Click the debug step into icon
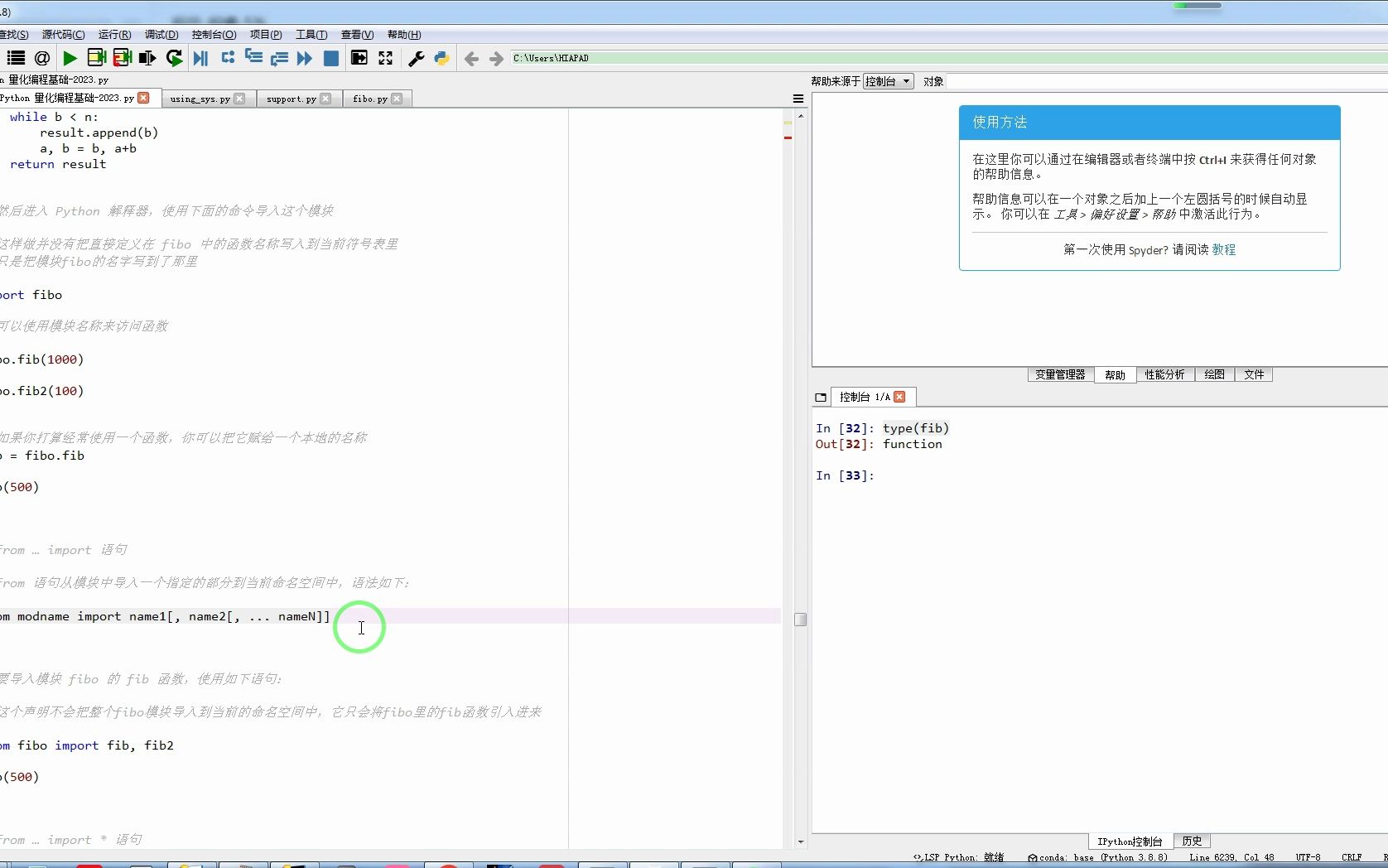 coord(253,57)
